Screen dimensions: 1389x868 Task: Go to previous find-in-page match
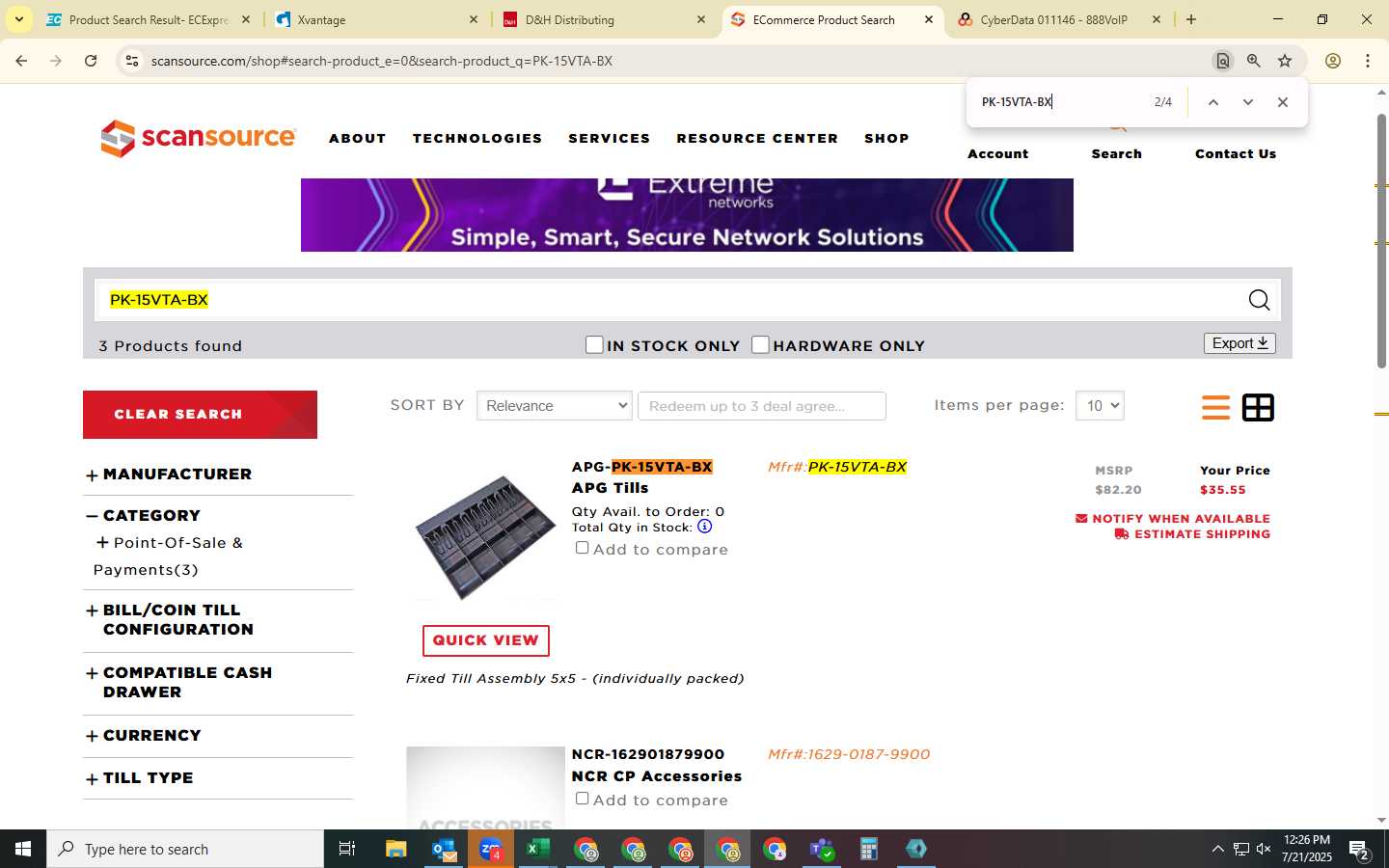tap(1213, 102)
